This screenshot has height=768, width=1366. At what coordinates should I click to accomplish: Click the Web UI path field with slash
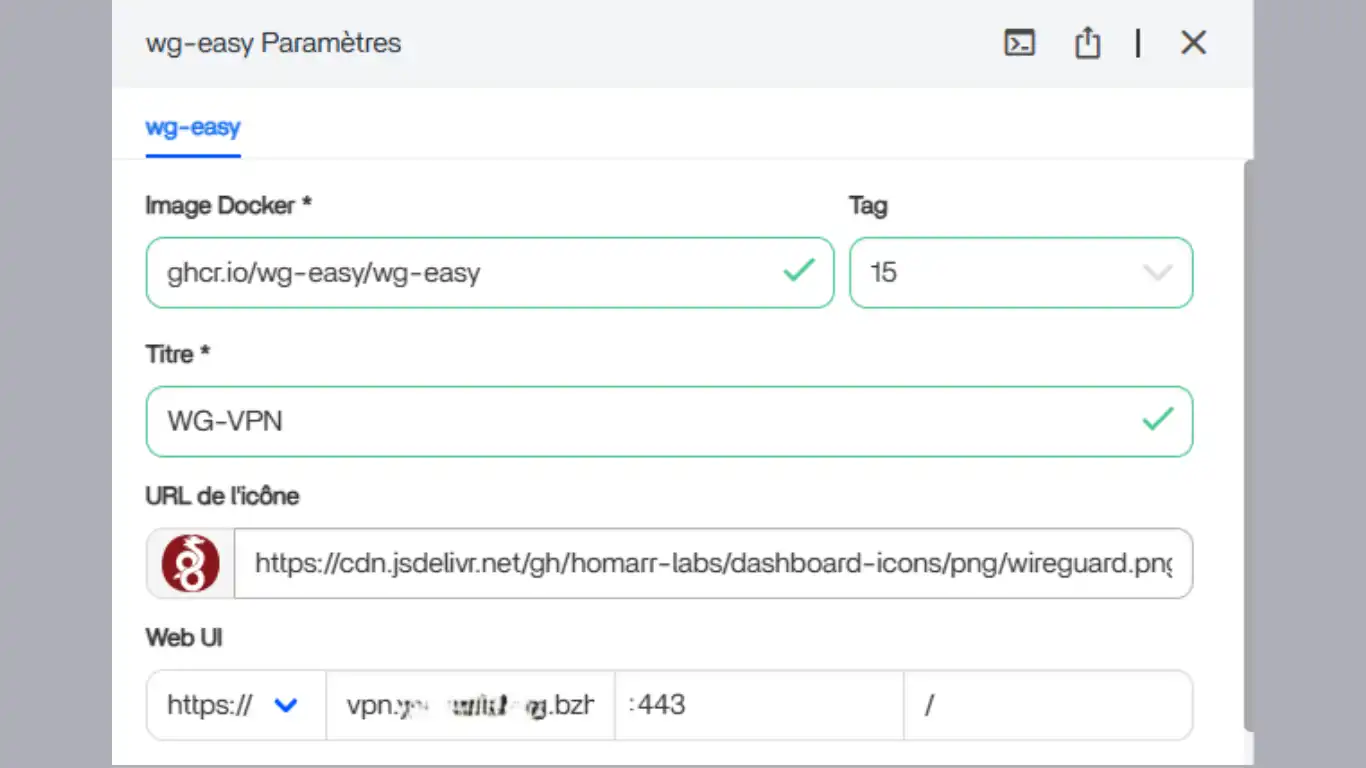(x=1047, y=705)
